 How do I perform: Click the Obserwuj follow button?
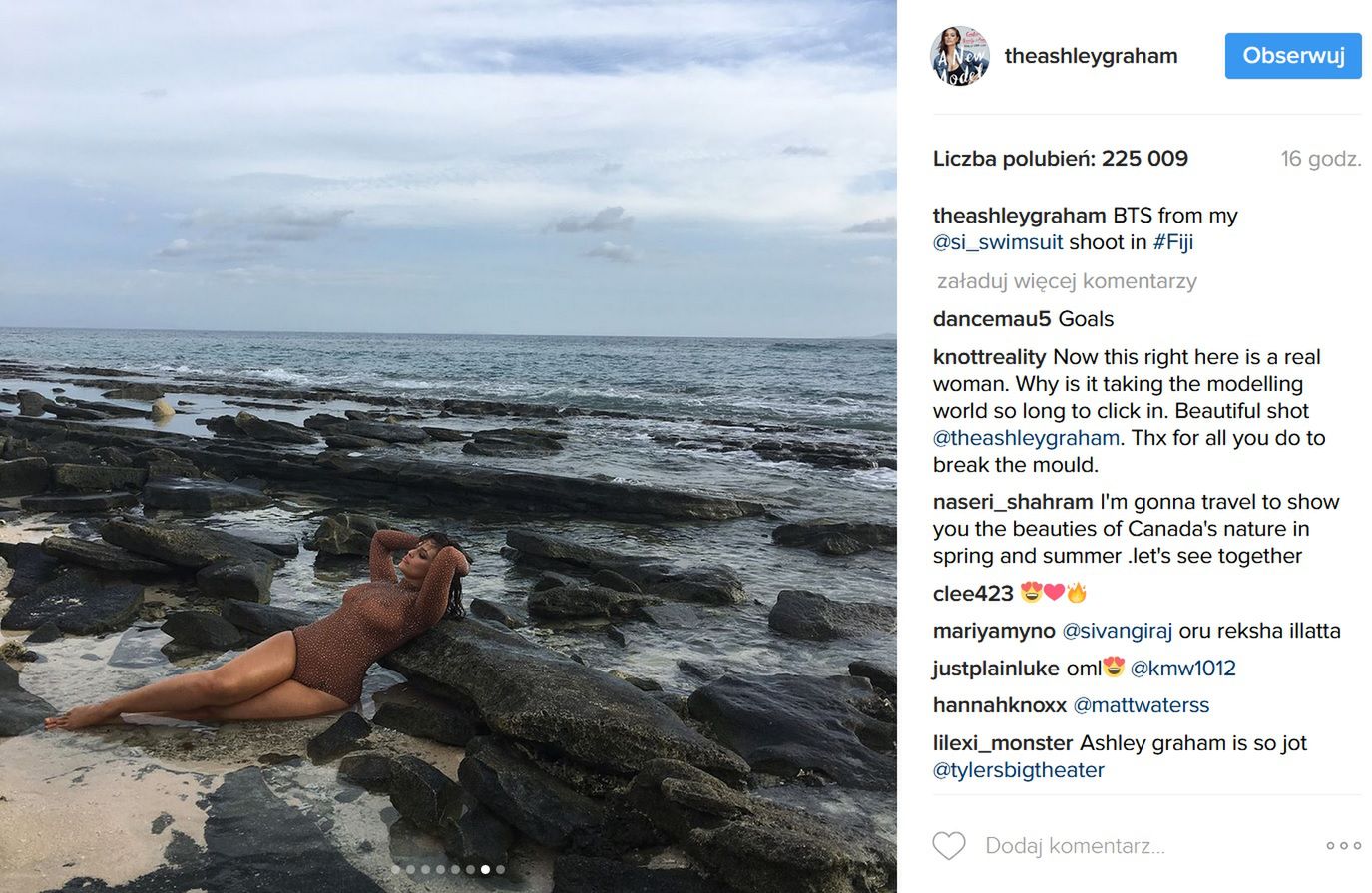coord(1293,56)
